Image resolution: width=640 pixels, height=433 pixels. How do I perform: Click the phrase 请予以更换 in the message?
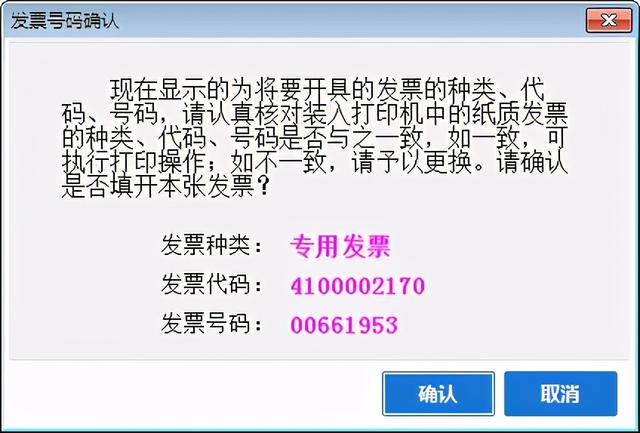click(x=412, y=163)
